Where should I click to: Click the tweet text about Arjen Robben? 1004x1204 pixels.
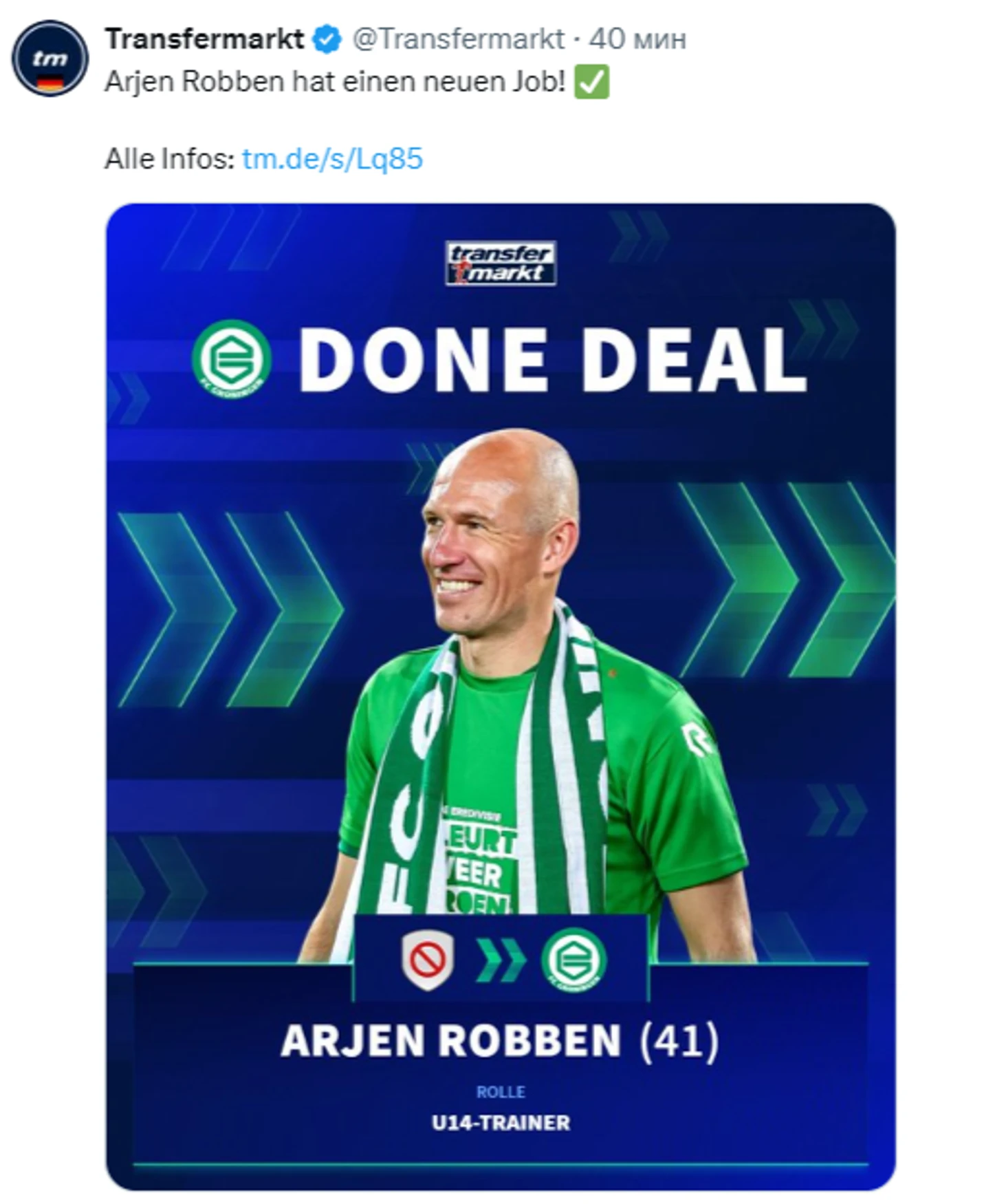point(336,83)
